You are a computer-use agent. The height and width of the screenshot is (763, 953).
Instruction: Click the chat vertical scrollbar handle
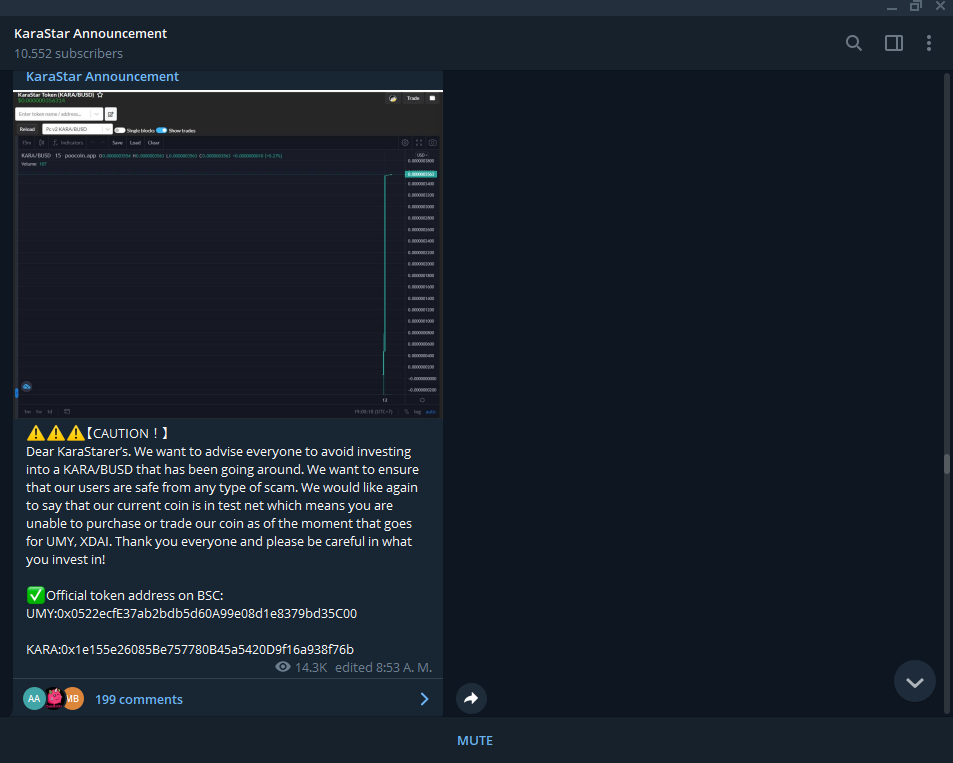click(x=946, y=463)
